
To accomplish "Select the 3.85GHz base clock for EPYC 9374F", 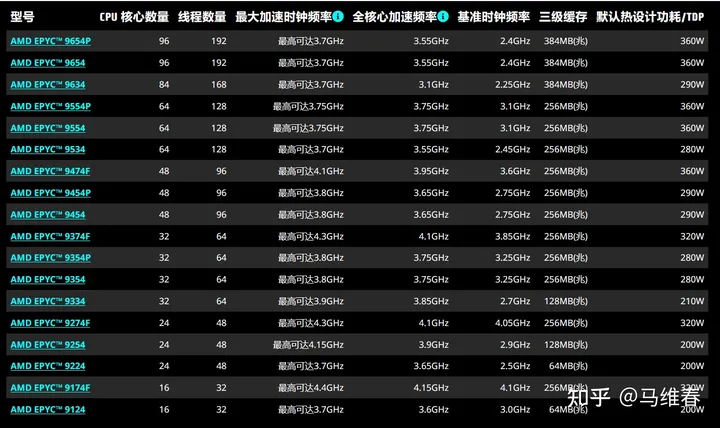I will pos(512,236).
